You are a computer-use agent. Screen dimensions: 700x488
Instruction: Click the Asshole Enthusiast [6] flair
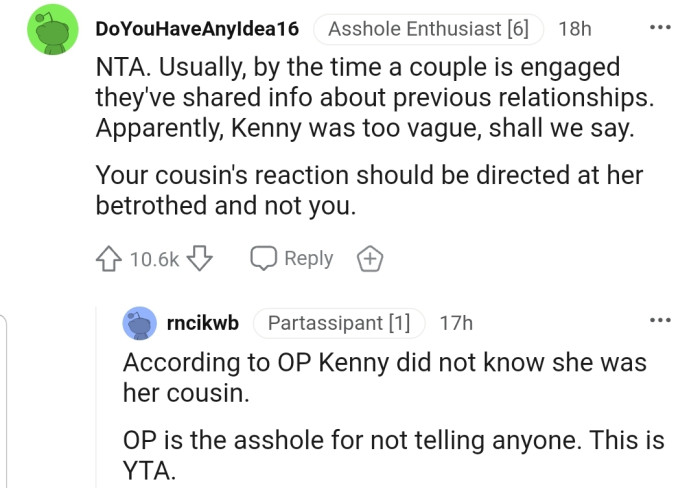coord(428,29)
